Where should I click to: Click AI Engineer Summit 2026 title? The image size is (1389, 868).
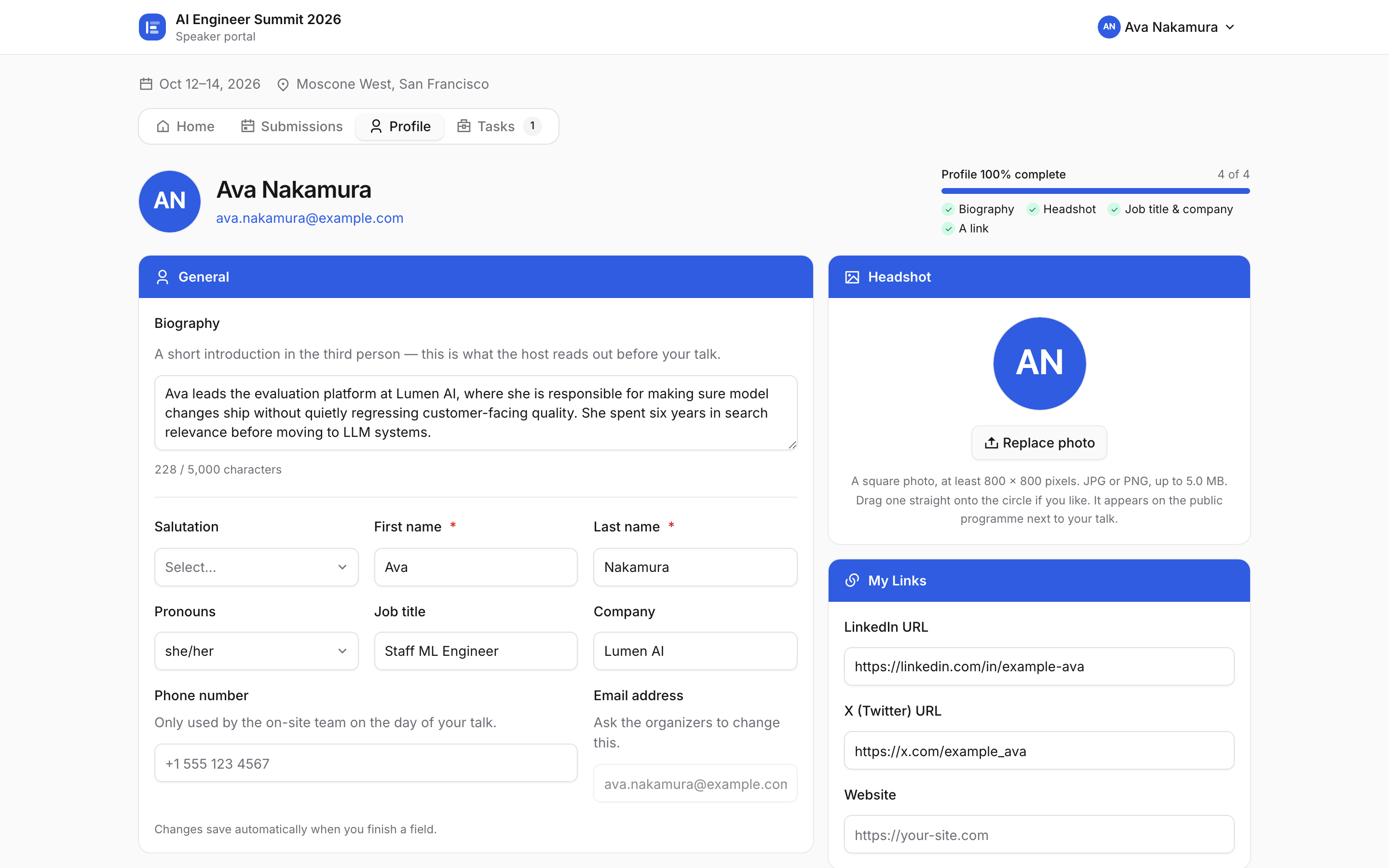pyautogui.click(x=259, y=19)
